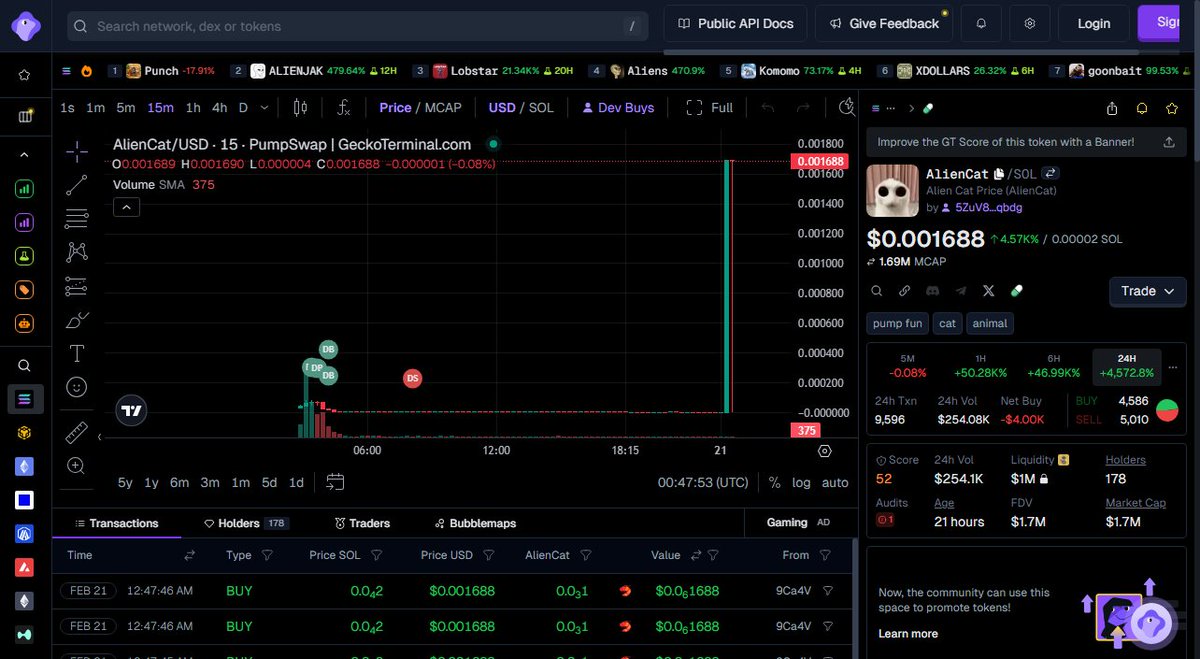Activate the chart zoom-in tool
1200x659 pixels.
coord(77,466)
